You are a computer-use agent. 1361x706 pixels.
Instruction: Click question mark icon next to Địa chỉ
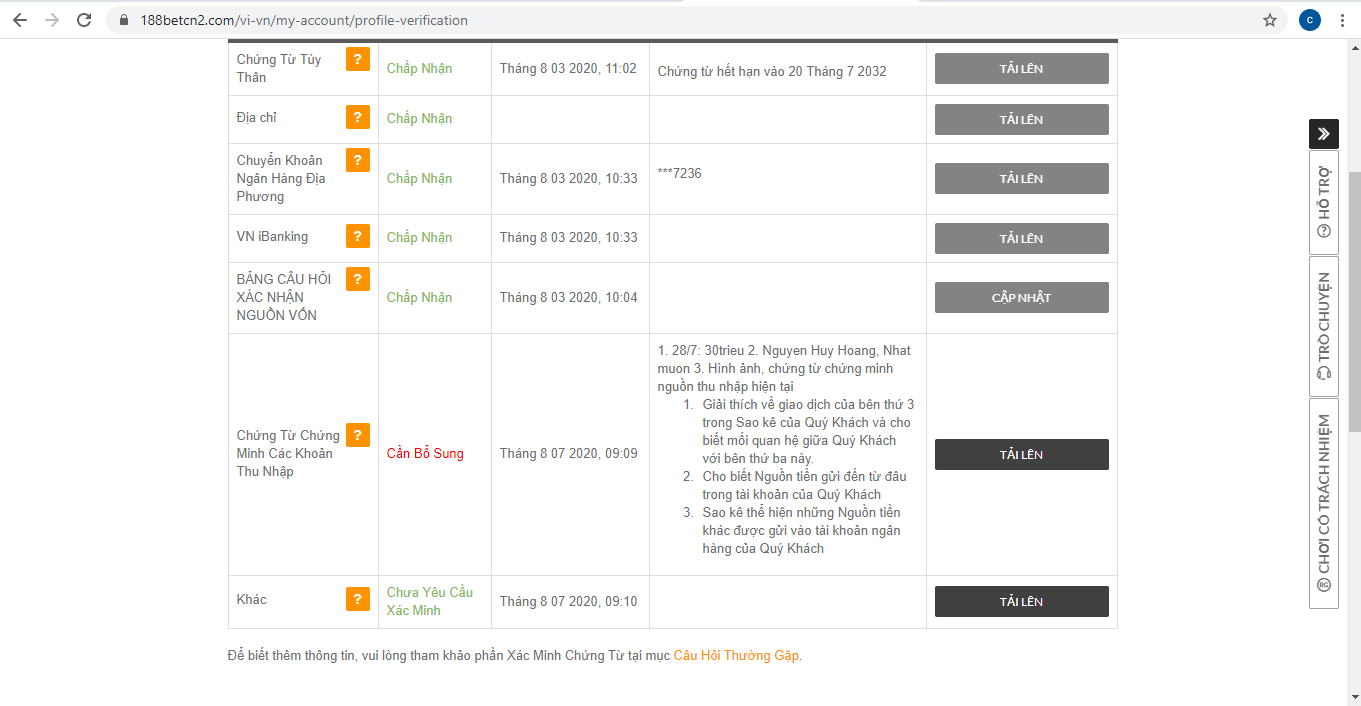pos(357,118)
